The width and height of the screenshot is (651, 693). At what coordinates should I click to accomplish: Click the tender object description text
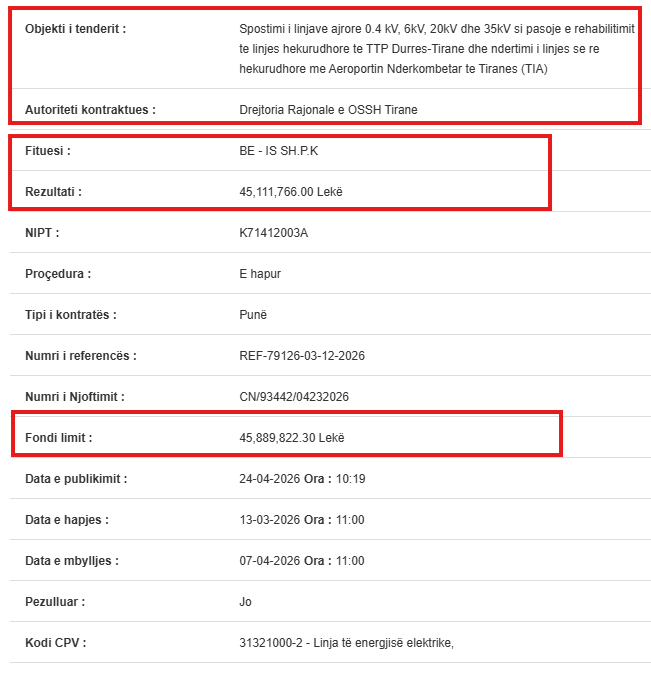437,49
